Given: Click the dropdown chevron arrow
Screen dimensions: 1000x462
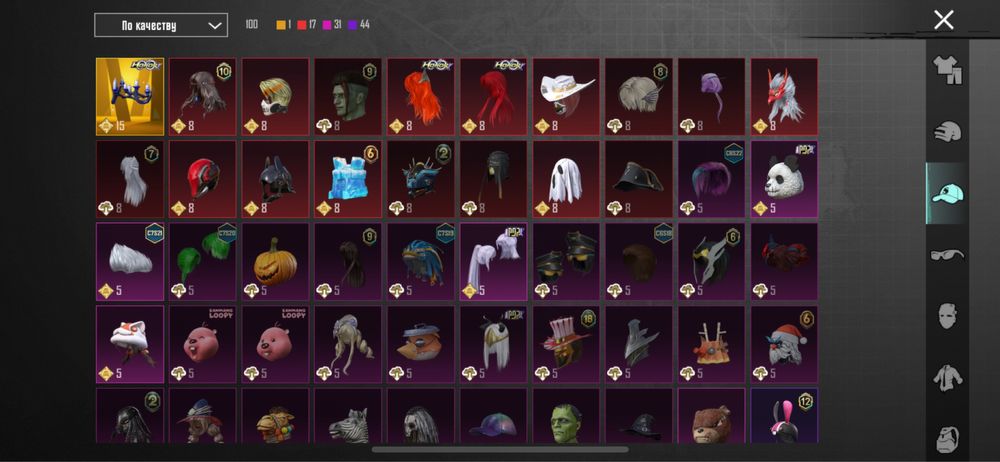Looking at the screenshot, I should pos(215,26).
